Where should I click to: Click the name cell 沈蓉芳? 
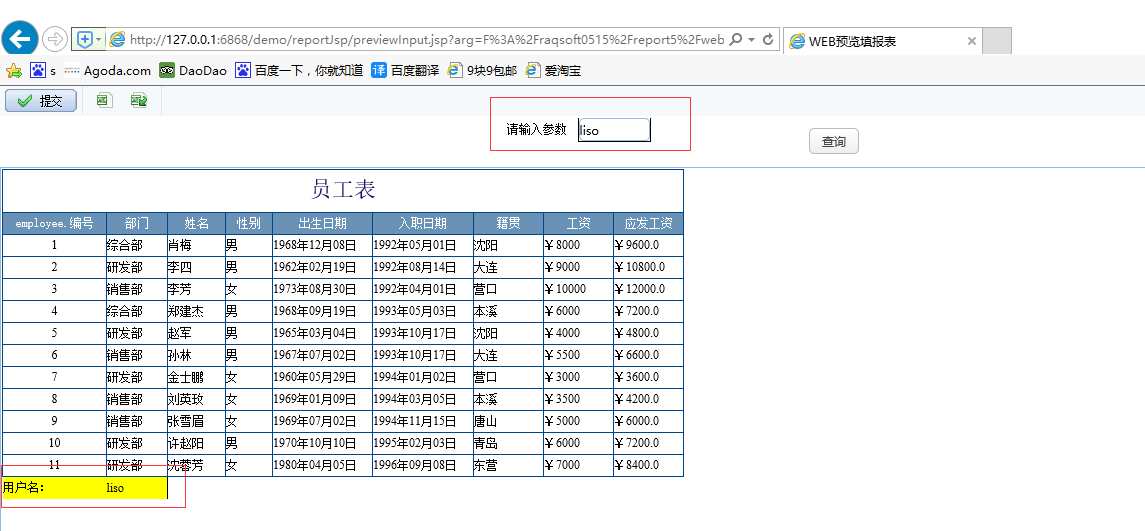coord(196,465)
